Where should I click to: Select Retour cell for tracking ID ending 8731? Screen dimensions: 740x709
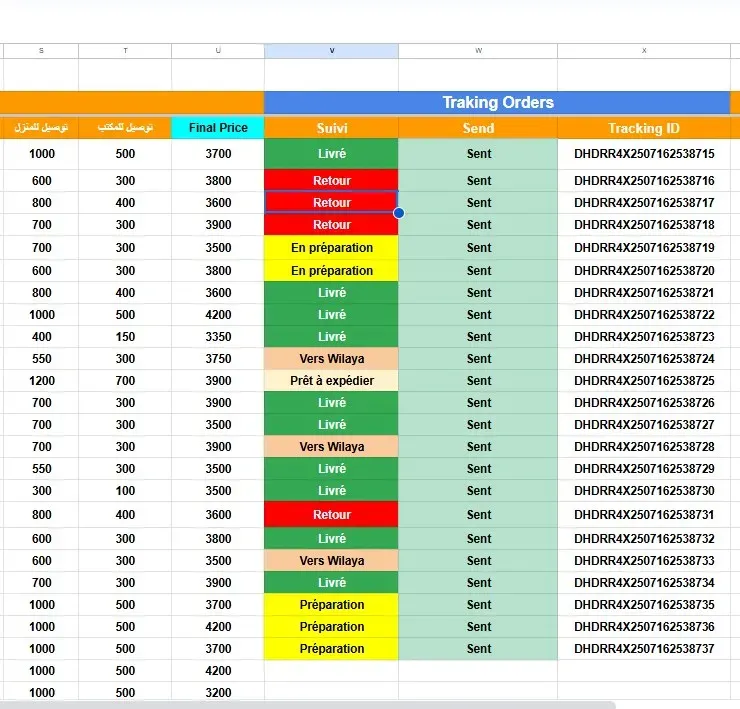[x=331, y=515]
